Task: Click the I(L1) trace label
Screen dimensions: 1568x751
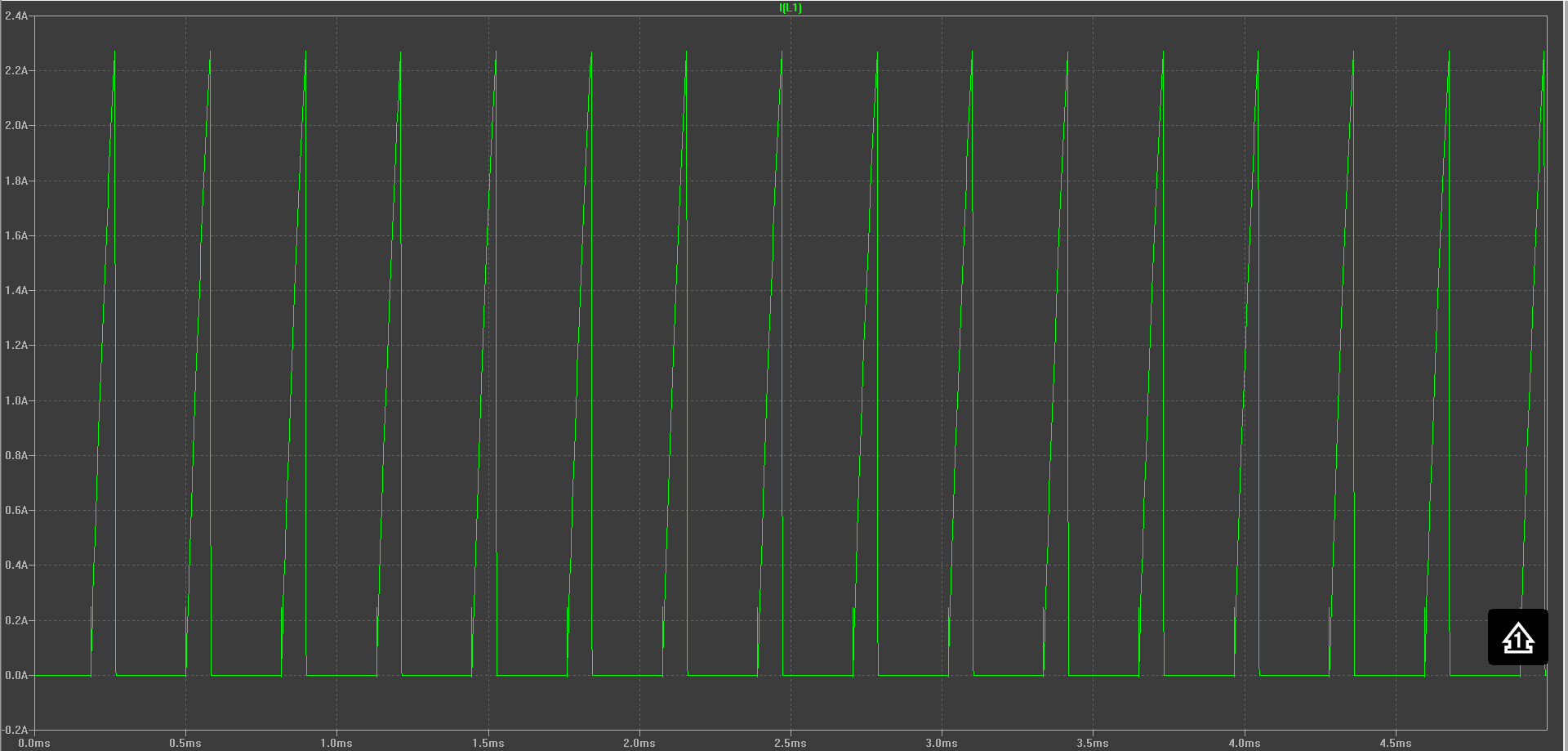Action: pyautogui.click(x=791, y=8)
